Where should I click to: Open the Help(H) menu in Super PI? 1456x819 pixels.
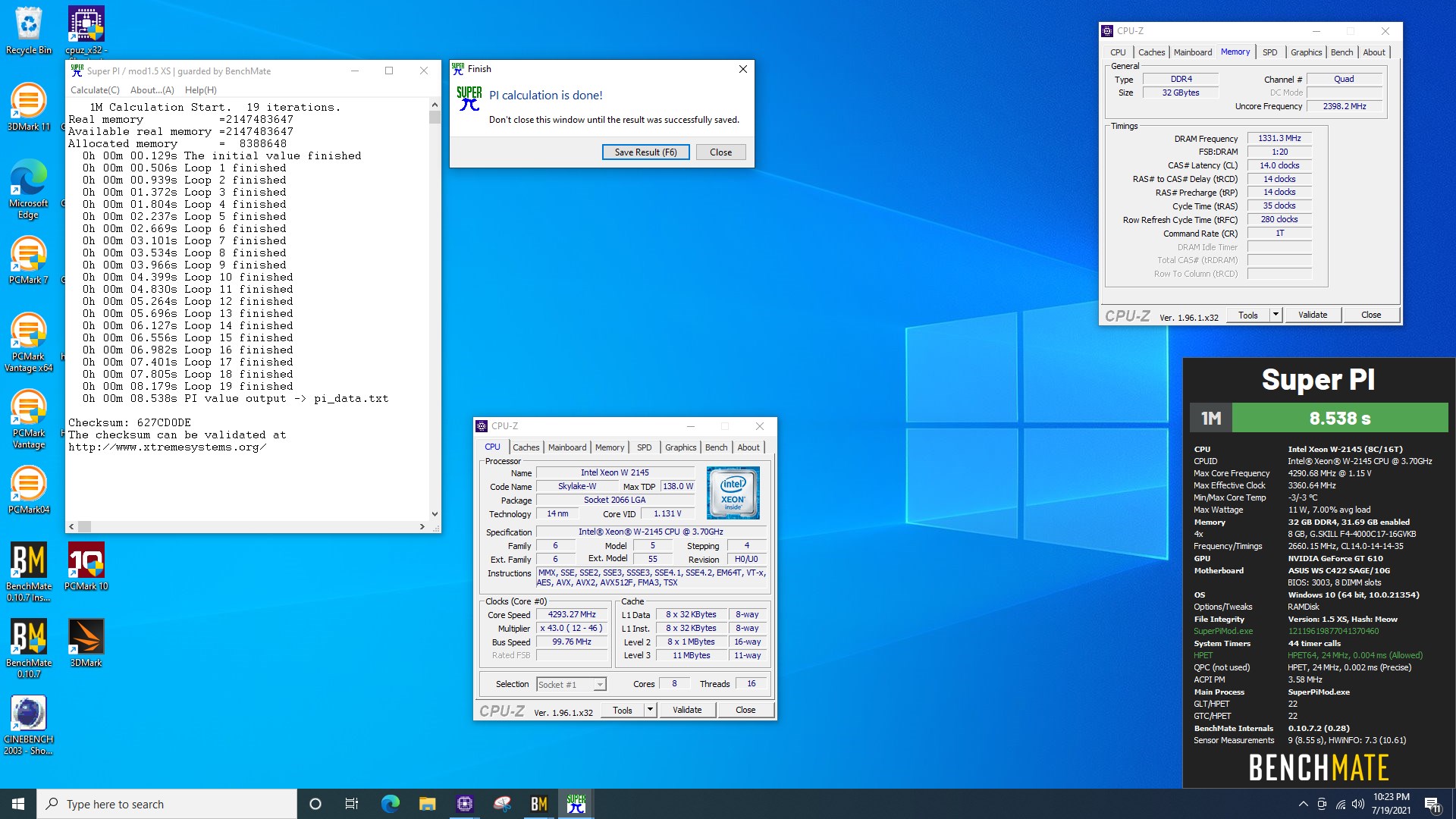[x=201, y=89]
